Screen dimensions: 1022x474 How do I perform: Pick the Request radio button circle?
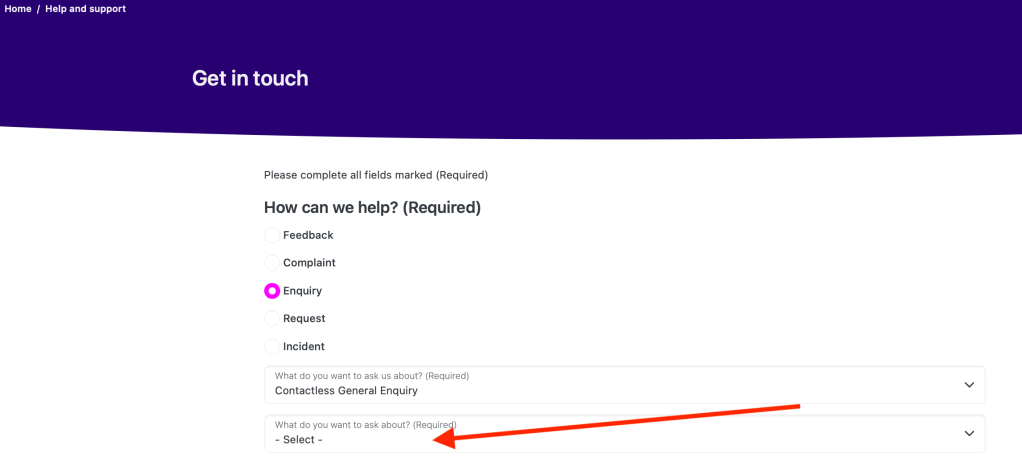pyautogui.click(x=272, y=318)
